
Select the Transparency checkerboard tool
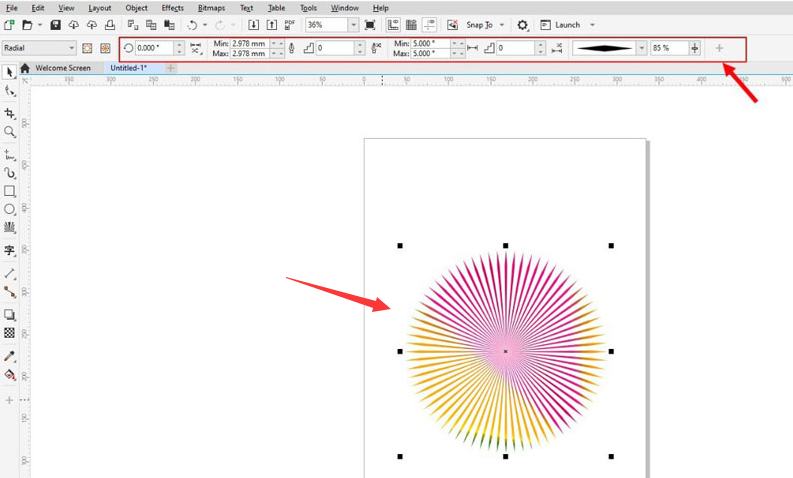[x=9, y=333]
